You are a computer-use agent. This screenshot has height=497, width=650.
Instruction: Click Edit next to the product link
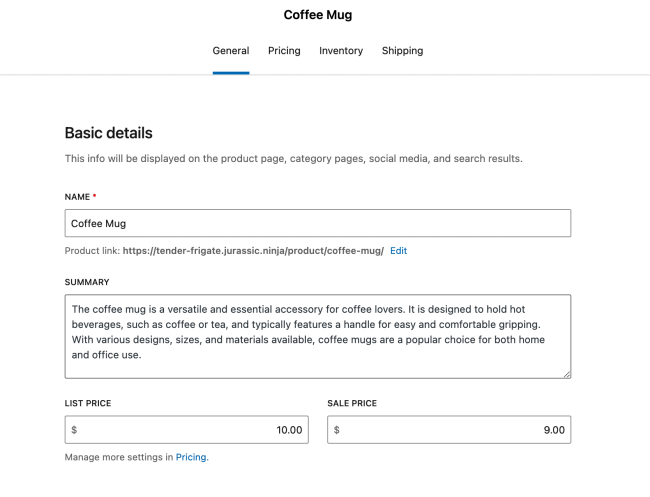tap(398, 251)
